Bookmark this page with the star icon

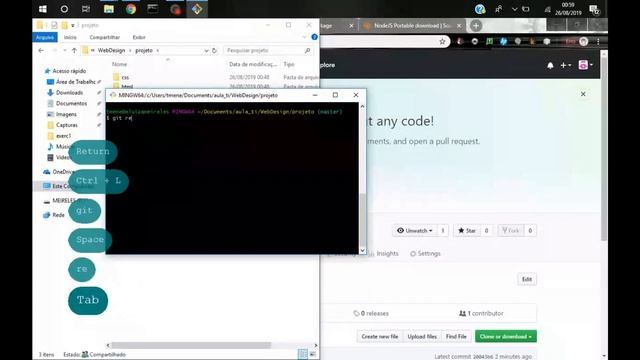coord(442,41)
